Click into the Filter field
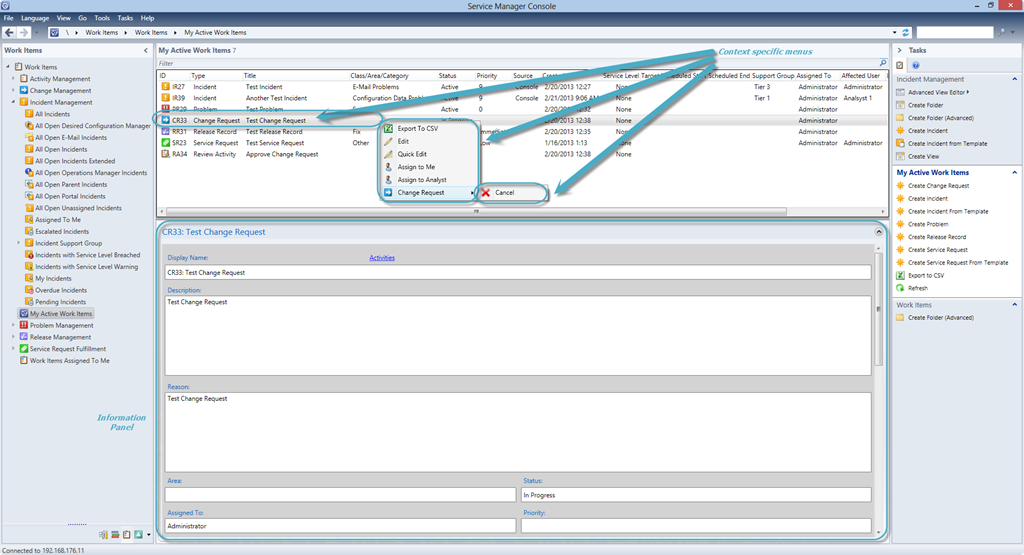Screen dimensions: 1024x555 coord(500,63)
